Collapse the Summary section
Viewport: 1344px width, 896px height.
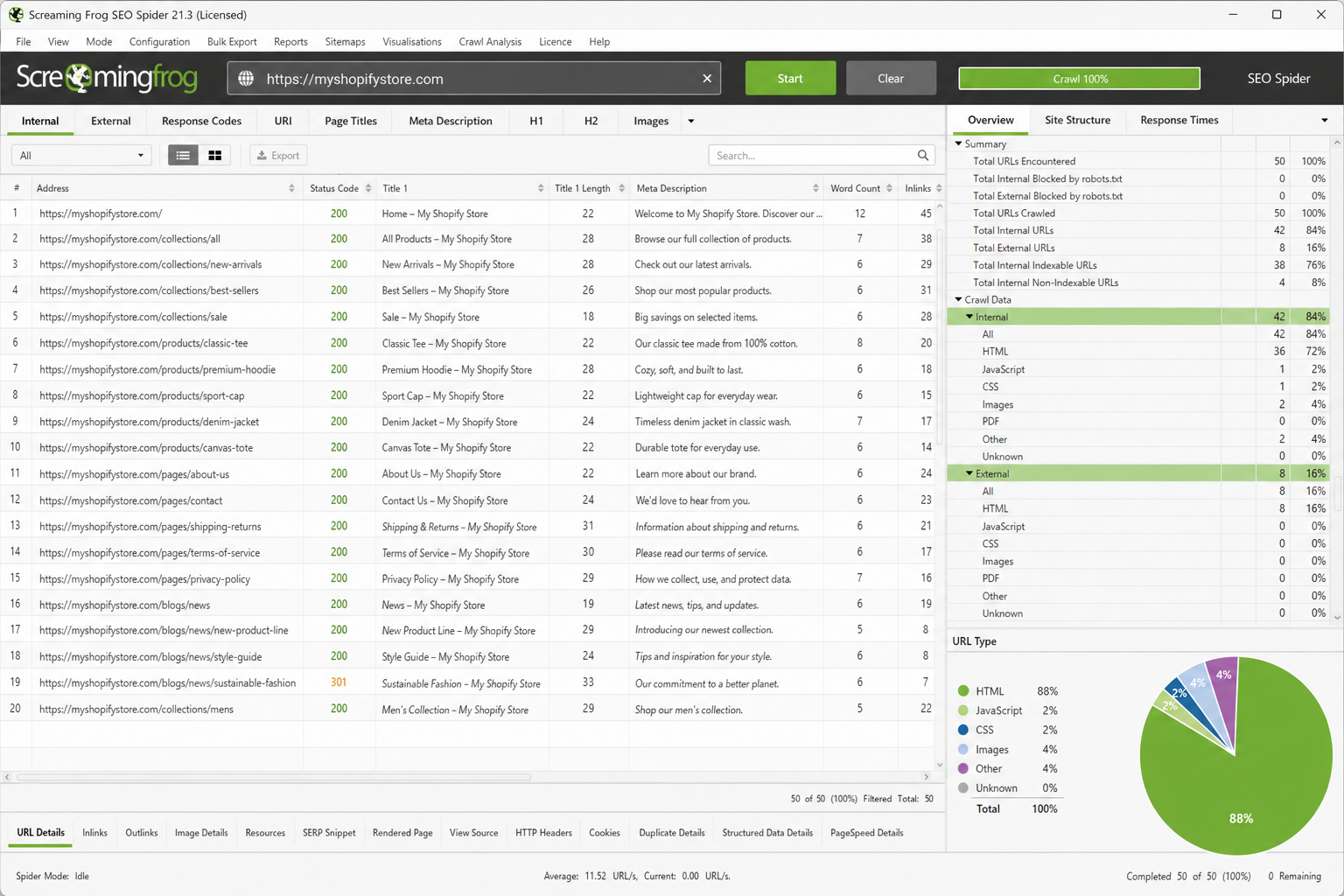click(958, 143)
